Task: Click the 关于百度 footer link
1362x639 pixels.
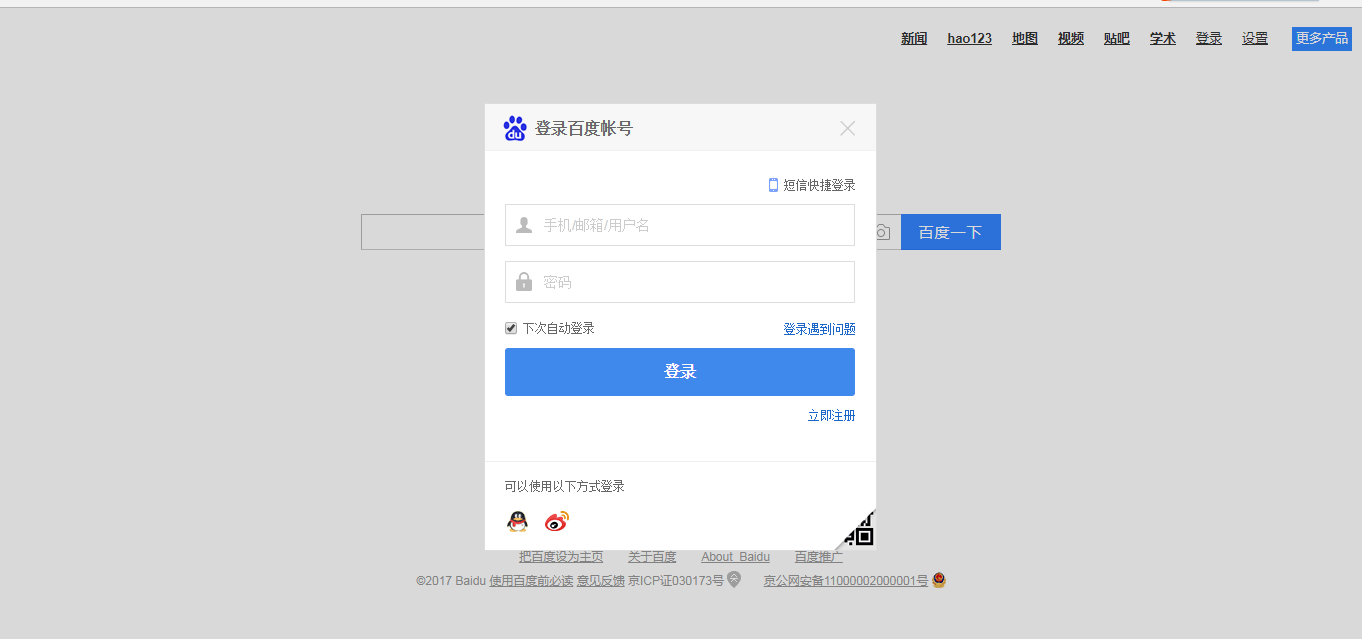Action: (652, 557)
